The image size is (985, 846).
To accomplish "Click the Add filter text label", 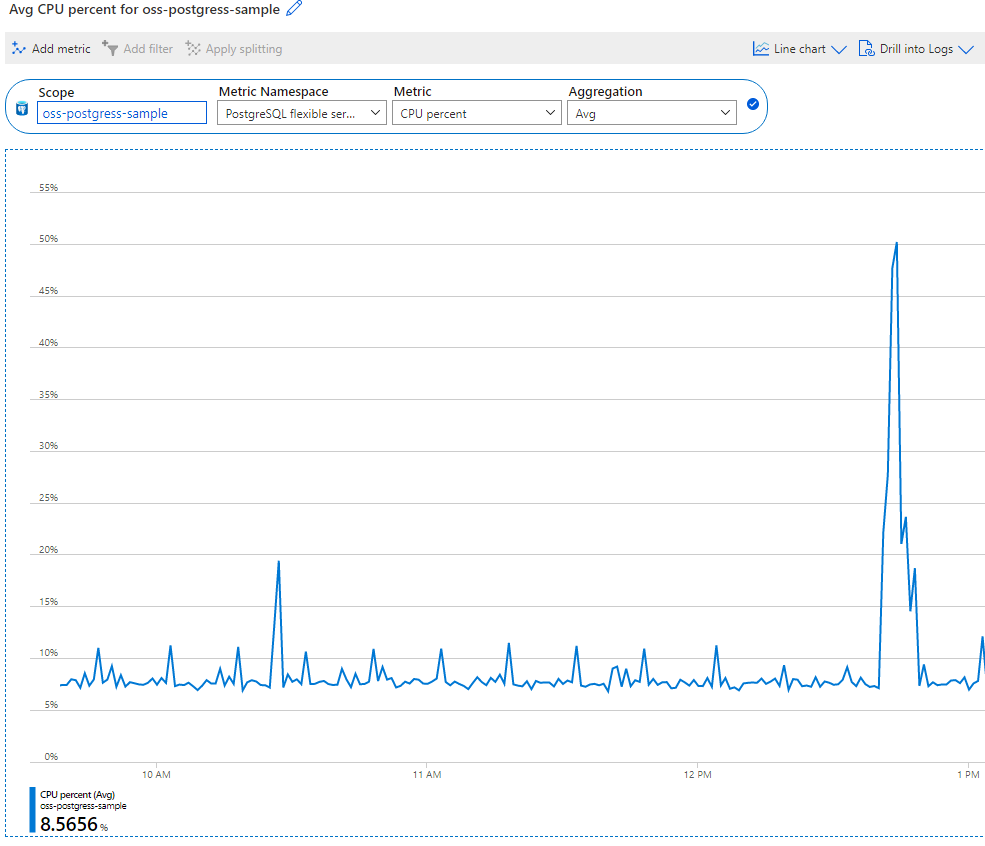I will coord(148,49).
